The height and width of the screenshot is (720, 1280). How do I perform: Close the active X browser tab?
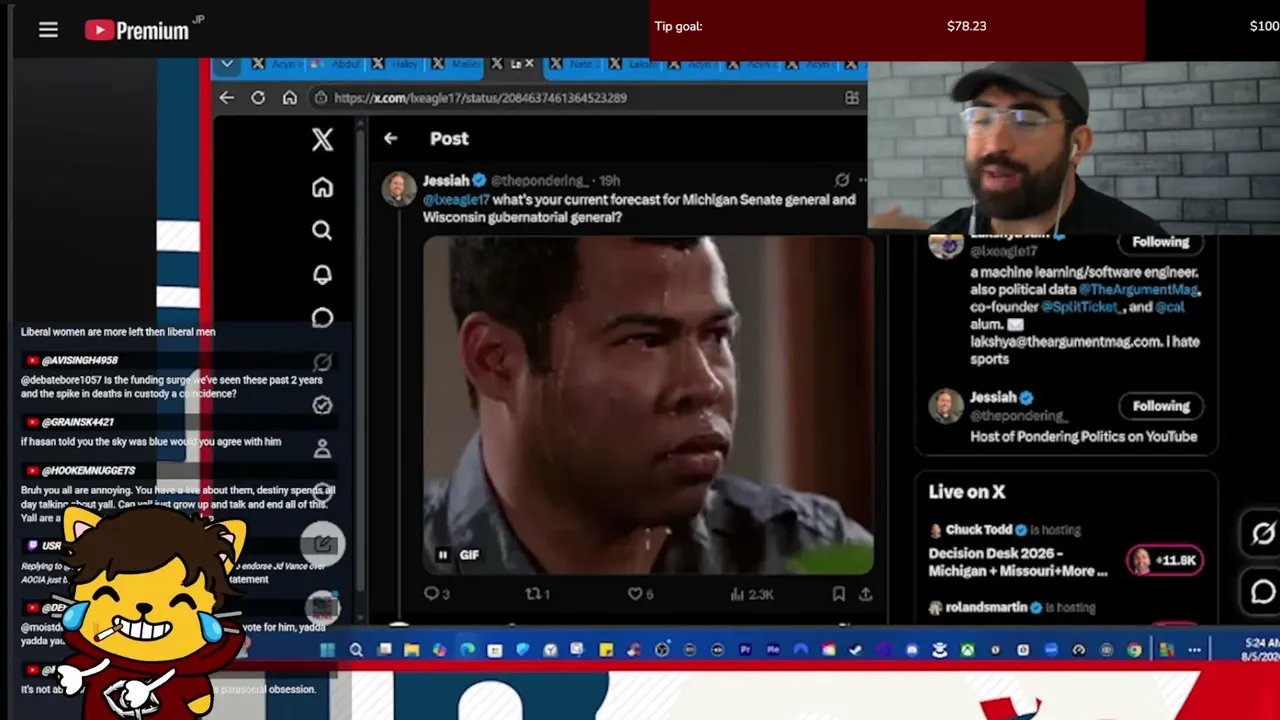[x=529, y=64]
